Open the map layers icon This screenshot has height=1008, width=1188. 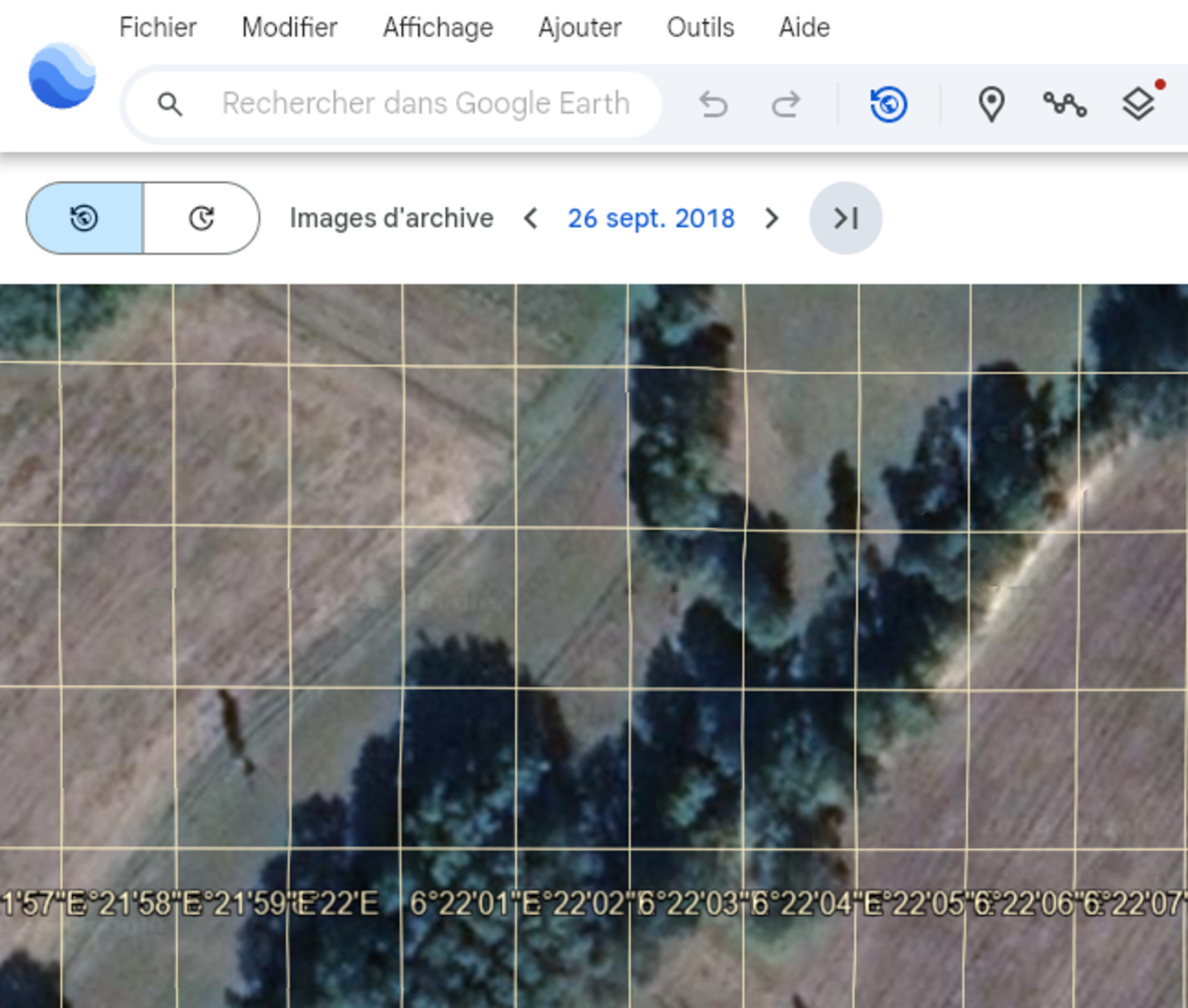click(1138, 105)
